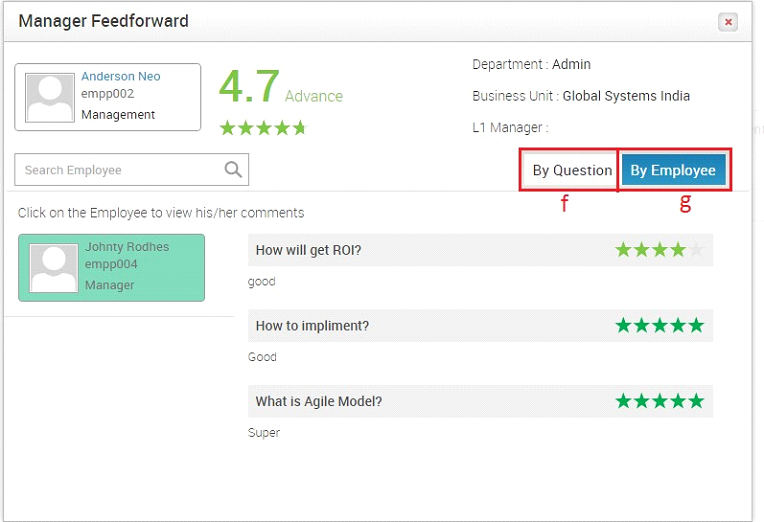This screenshot has width=764, height=522.
Task: Click star rating for What is Agile Model
Action: pos(659,401)
